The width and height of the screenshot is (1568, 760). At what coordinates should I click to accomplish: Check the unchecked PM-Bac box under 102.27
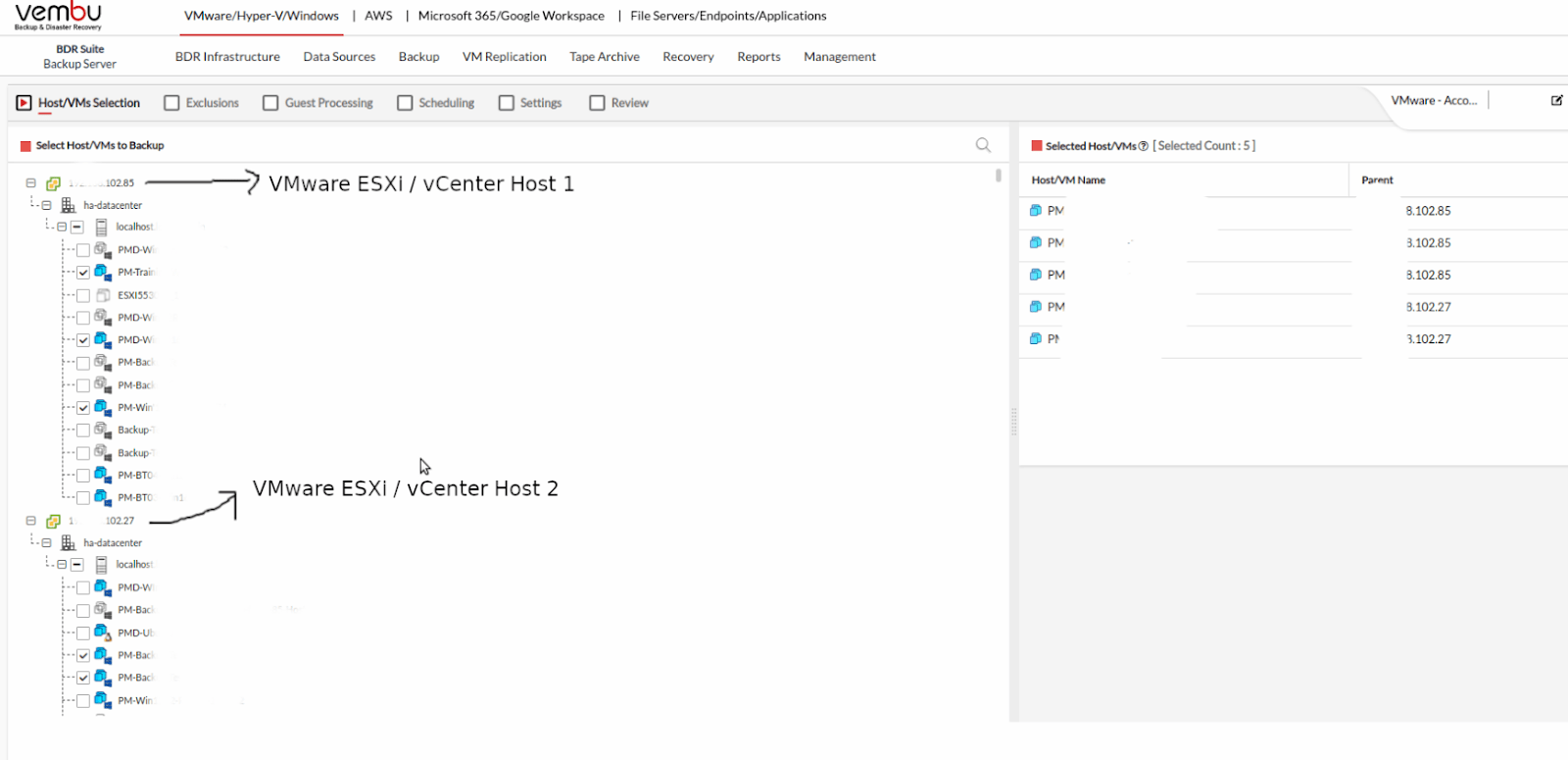coord(83,611)
